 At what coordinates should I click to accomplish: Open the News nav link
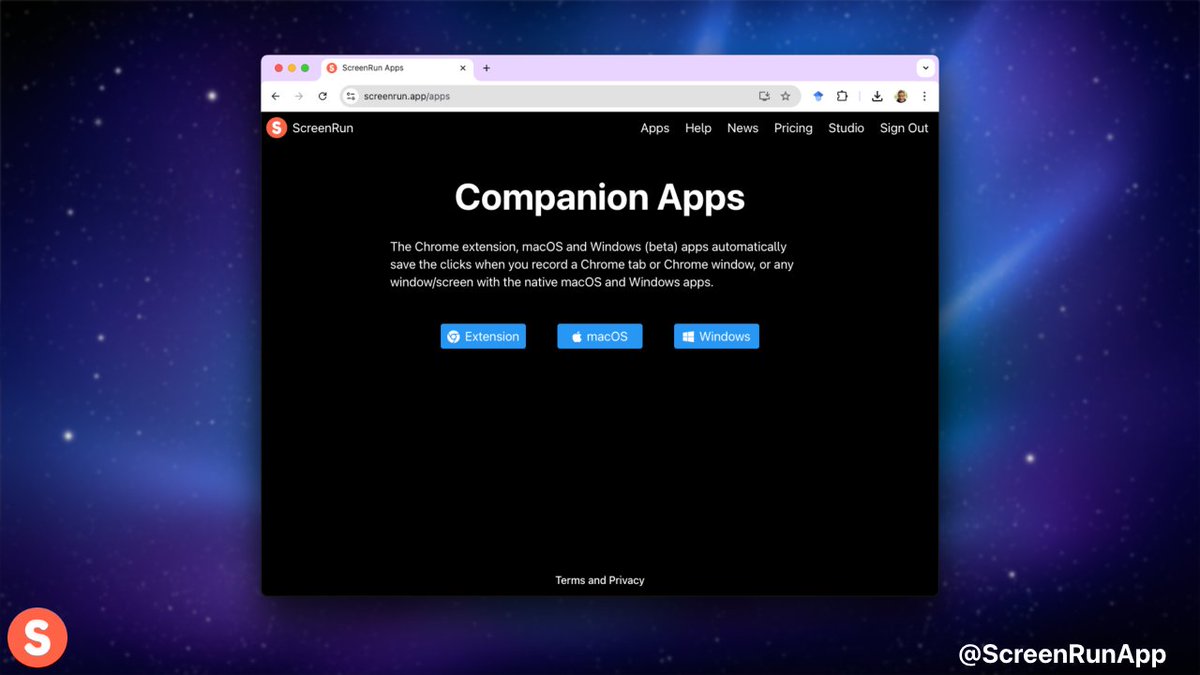click(743, 128)
